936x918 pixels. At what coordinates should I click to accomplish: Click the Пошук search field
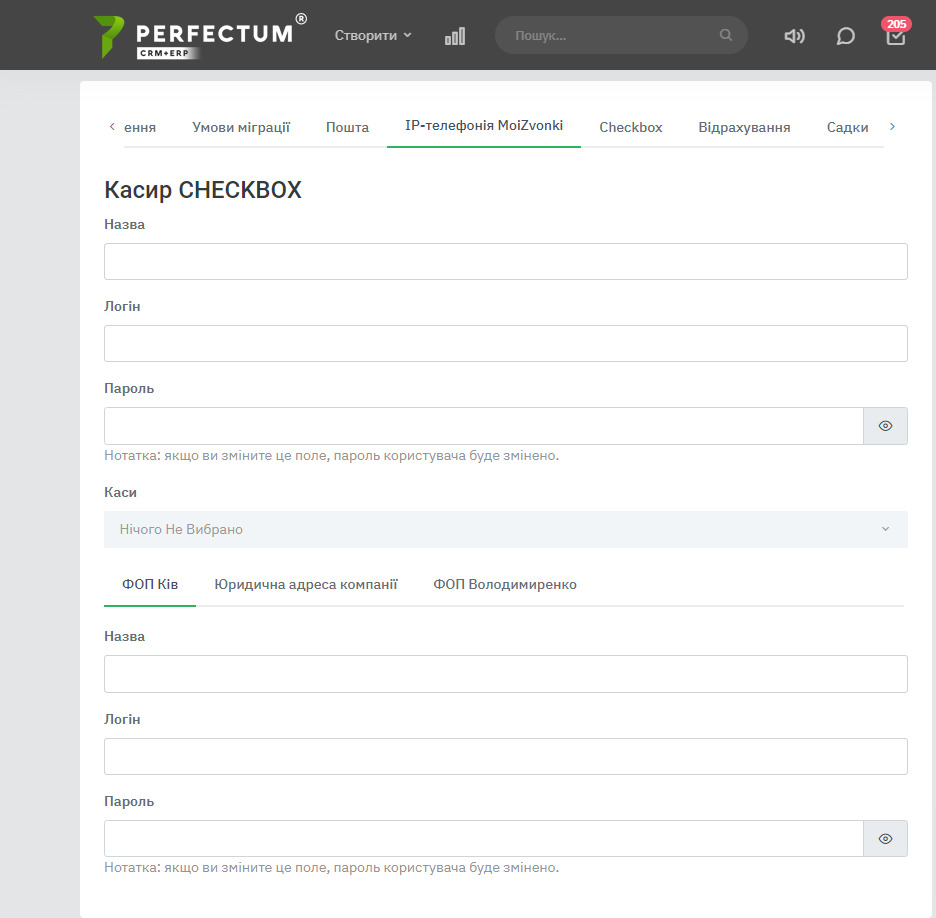pos(610,35)
